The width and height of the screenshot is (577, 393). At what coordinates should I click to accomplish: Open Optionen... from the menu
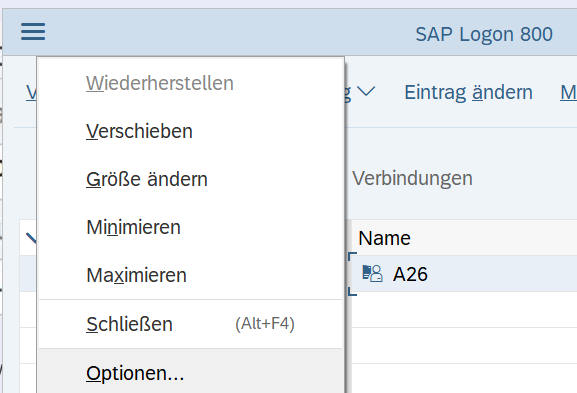[x=191, y=372]
